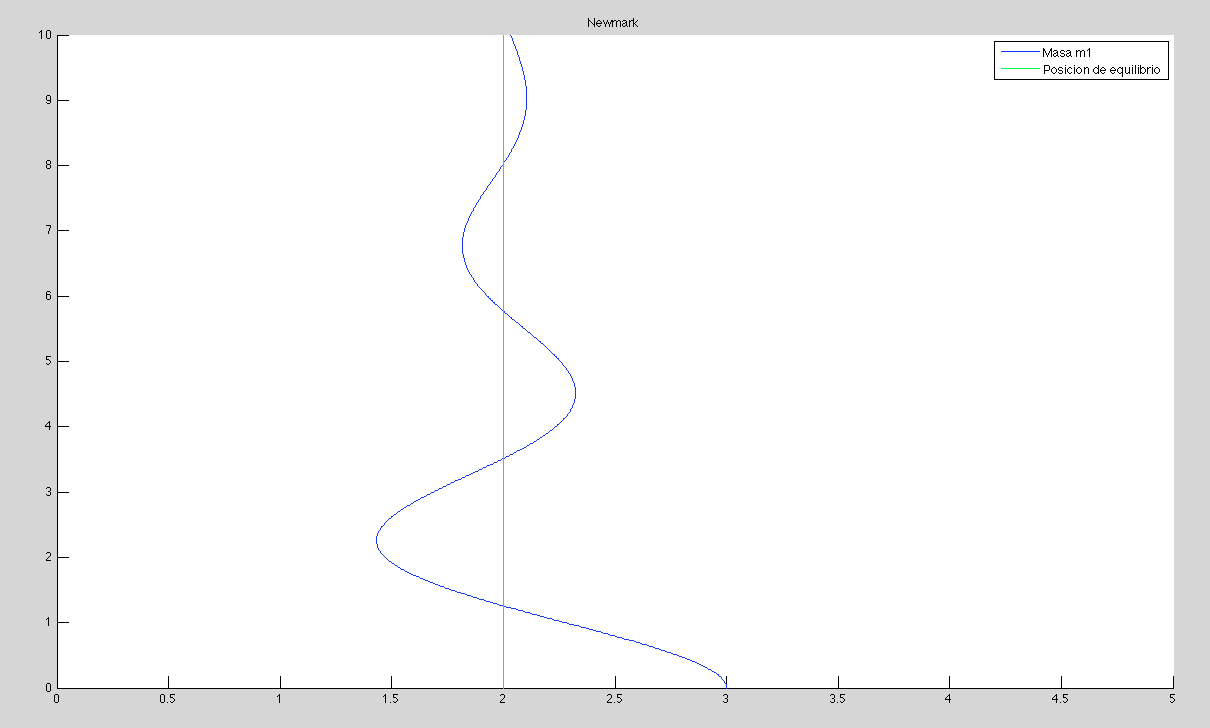
Task: Click the x-axis tick label "0.5"
Action: pyautogui.click(x=168, y=700)
